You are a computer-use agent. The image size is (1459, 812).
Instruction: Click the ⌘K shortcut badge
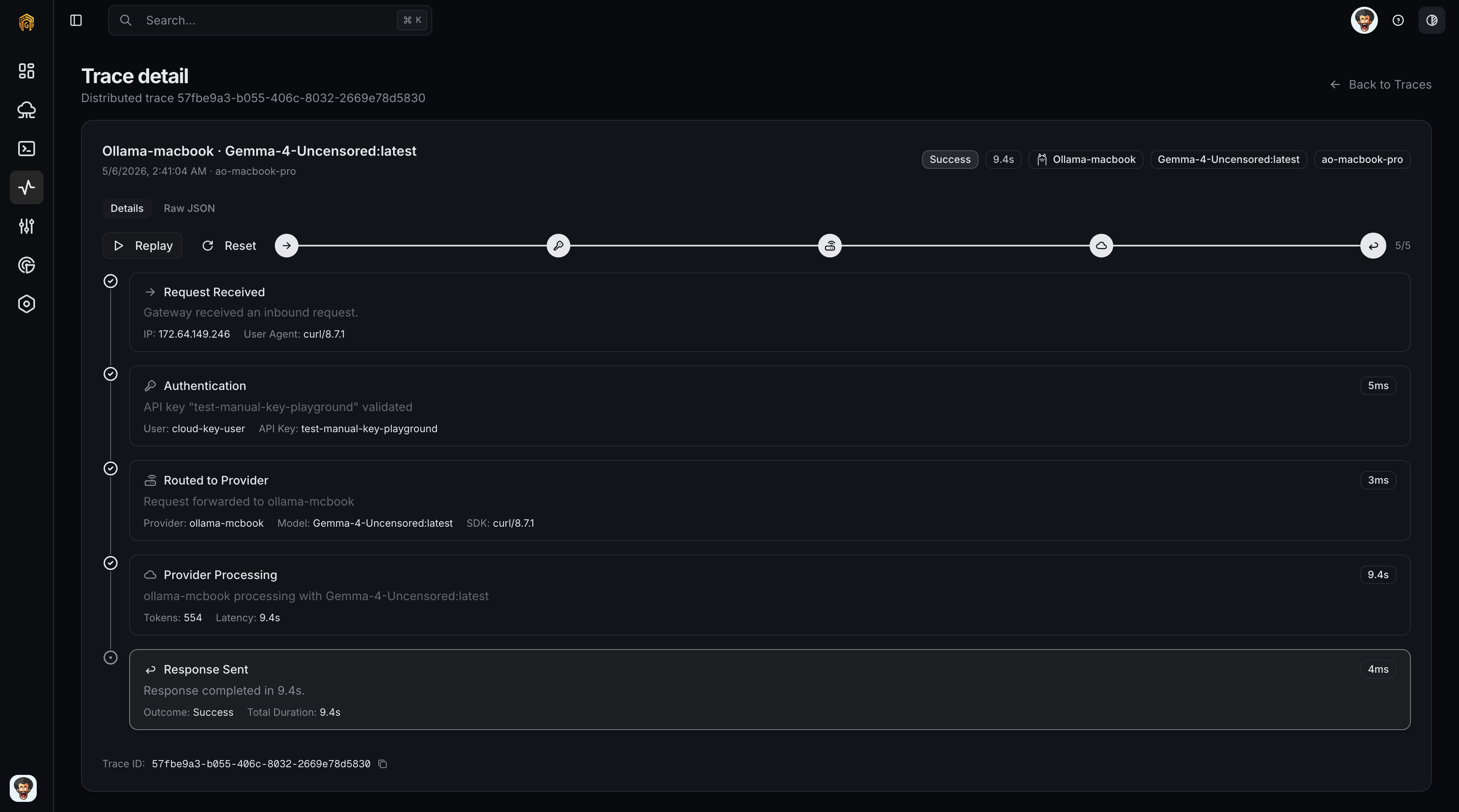click(x=412, y=20)
